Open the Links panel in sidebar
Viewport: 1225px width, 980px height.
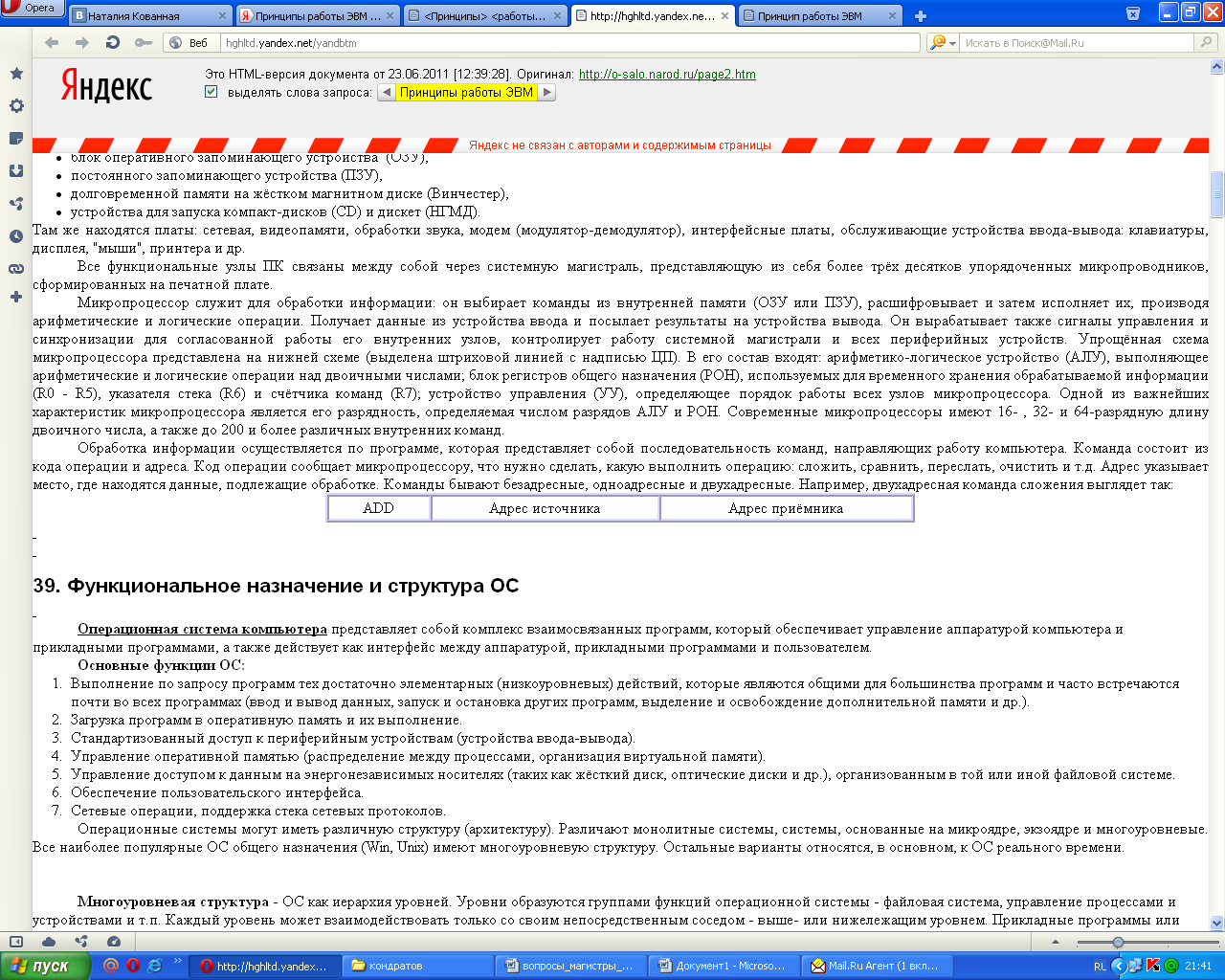(16, 268)
